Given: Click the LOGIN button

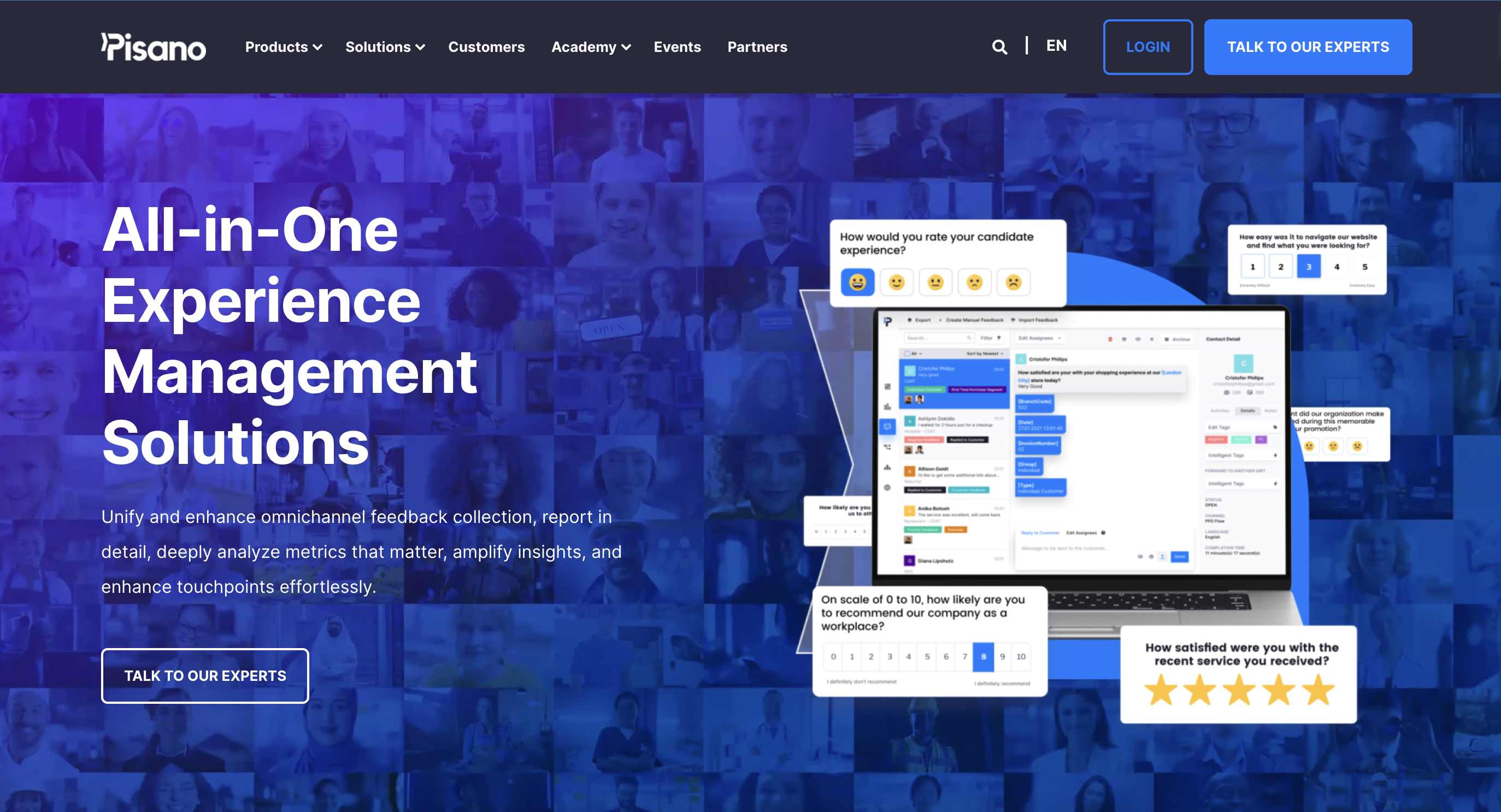Looking at the screenshot, I should pyautogui.click(x=1148, y=46).
